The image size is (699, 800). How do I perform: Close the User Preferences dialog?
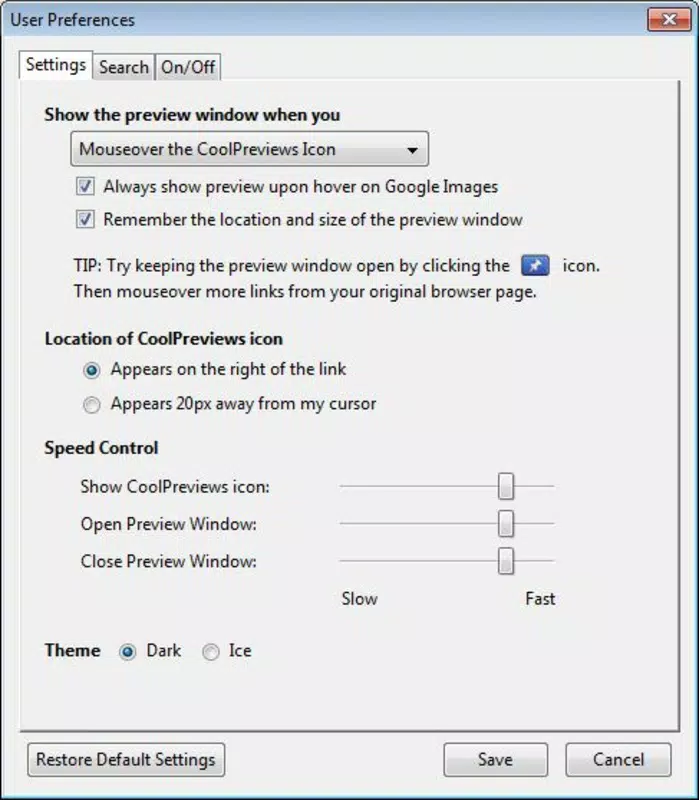click(x=669, y=19)
